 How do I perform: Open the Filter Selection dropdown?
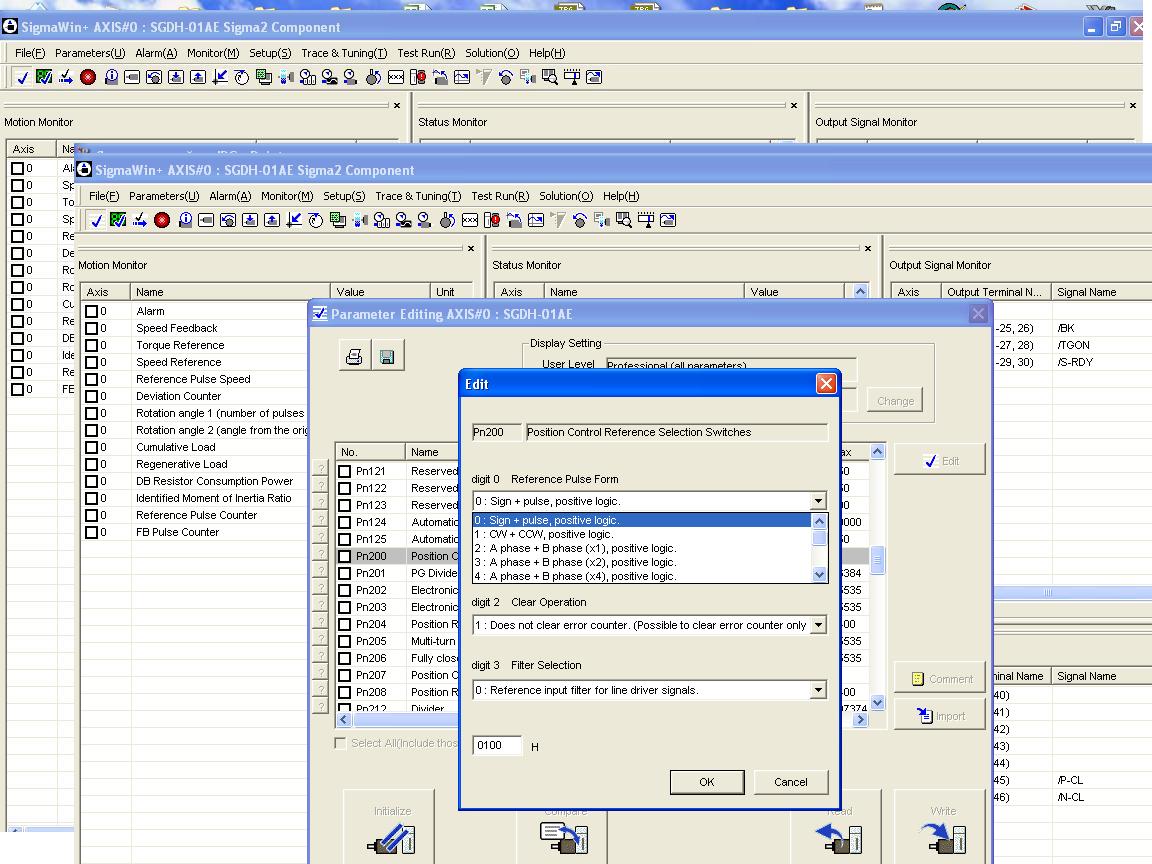(818, 690)
